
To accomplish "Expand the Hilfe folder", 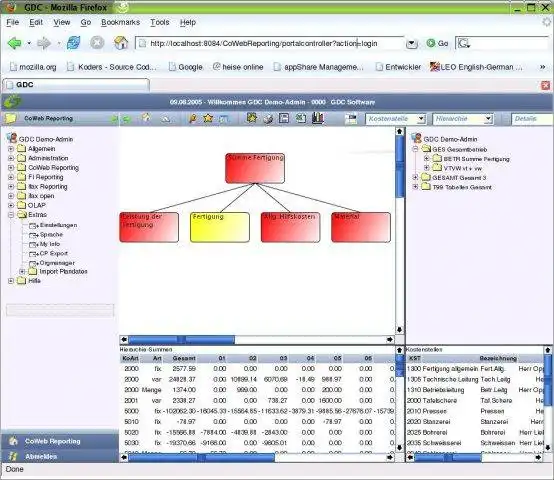I will (11, 281).
